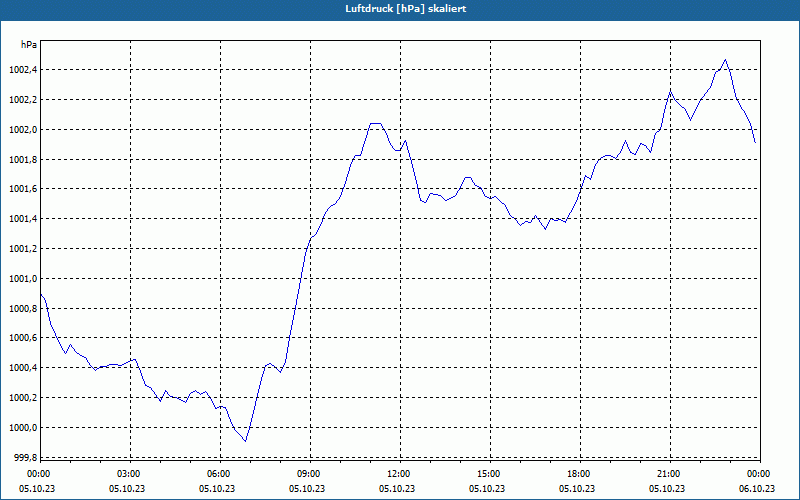Click the date '05.10.23' below 21:00
800x500 pixels.
point(667,489)
